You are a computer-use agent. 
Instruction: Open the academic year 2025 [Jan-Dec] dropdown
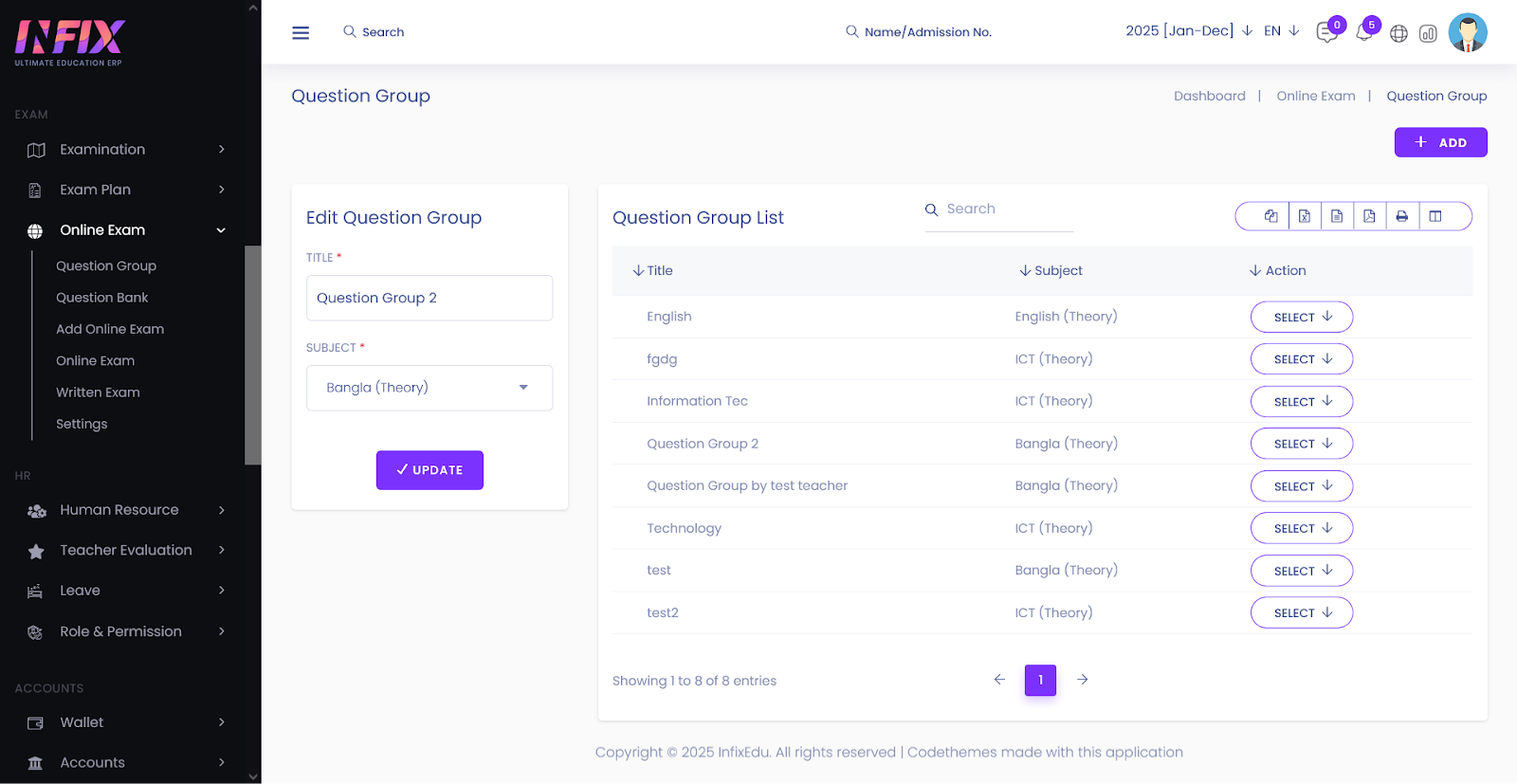[1188, 31]
